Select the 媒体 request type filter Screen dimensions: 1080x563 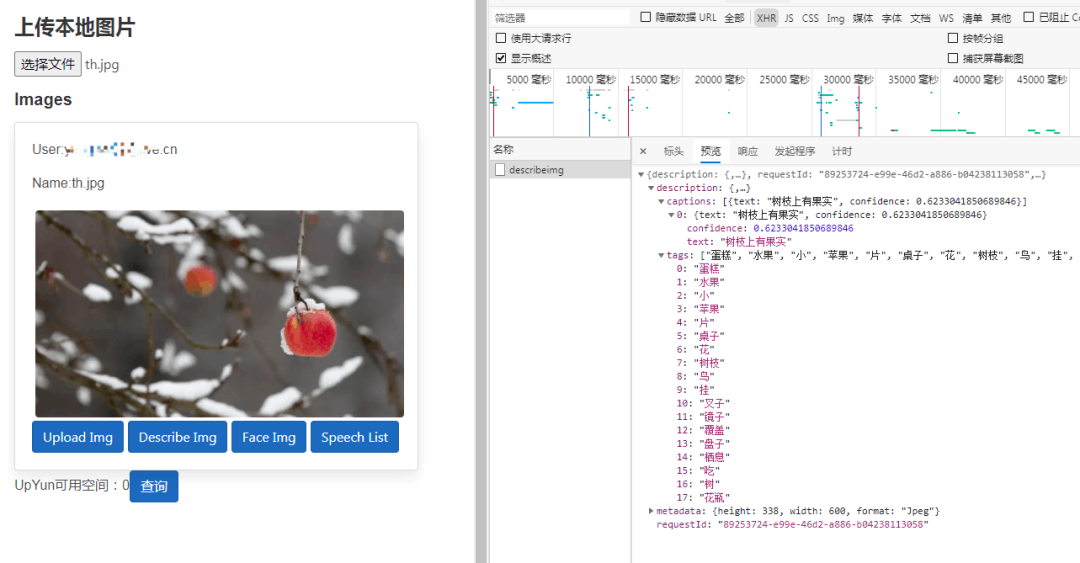pyautogui.click(x=863, y=18)
